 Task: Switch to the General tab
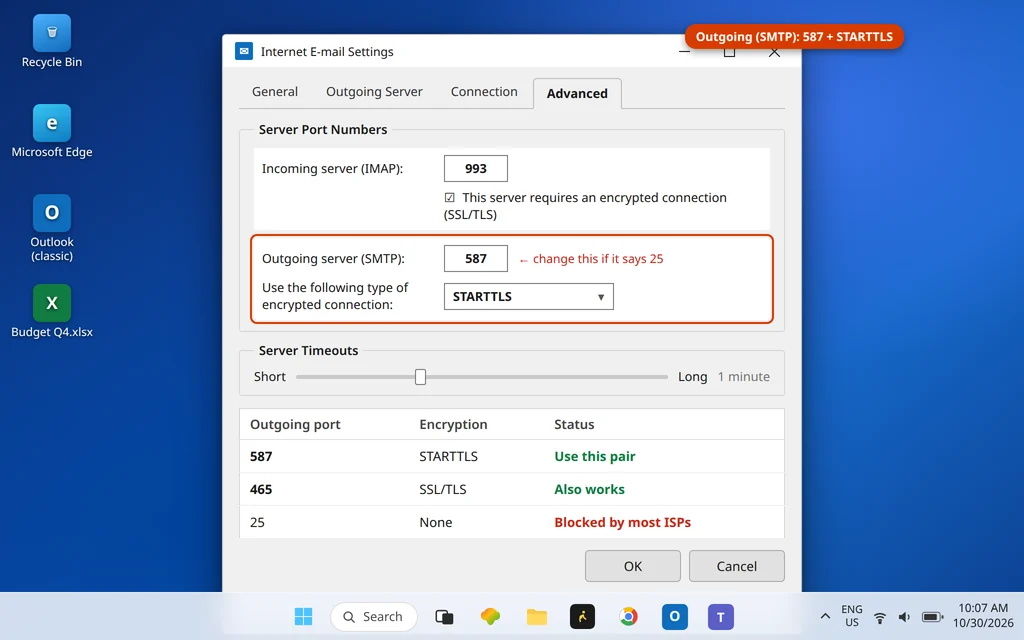pyautogui.click(x=275, y=91)
